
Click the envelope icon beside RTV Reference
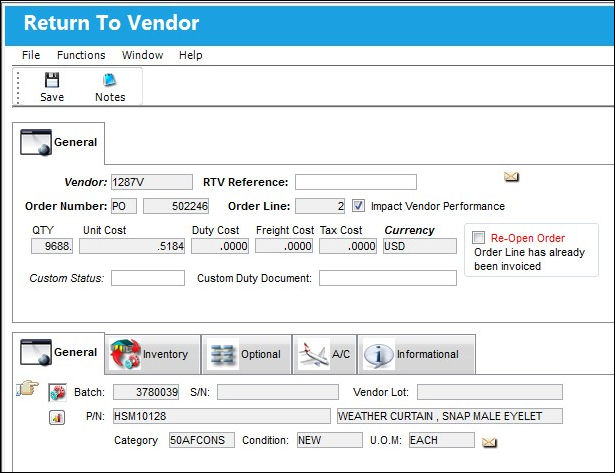click(x=511, y=177)
